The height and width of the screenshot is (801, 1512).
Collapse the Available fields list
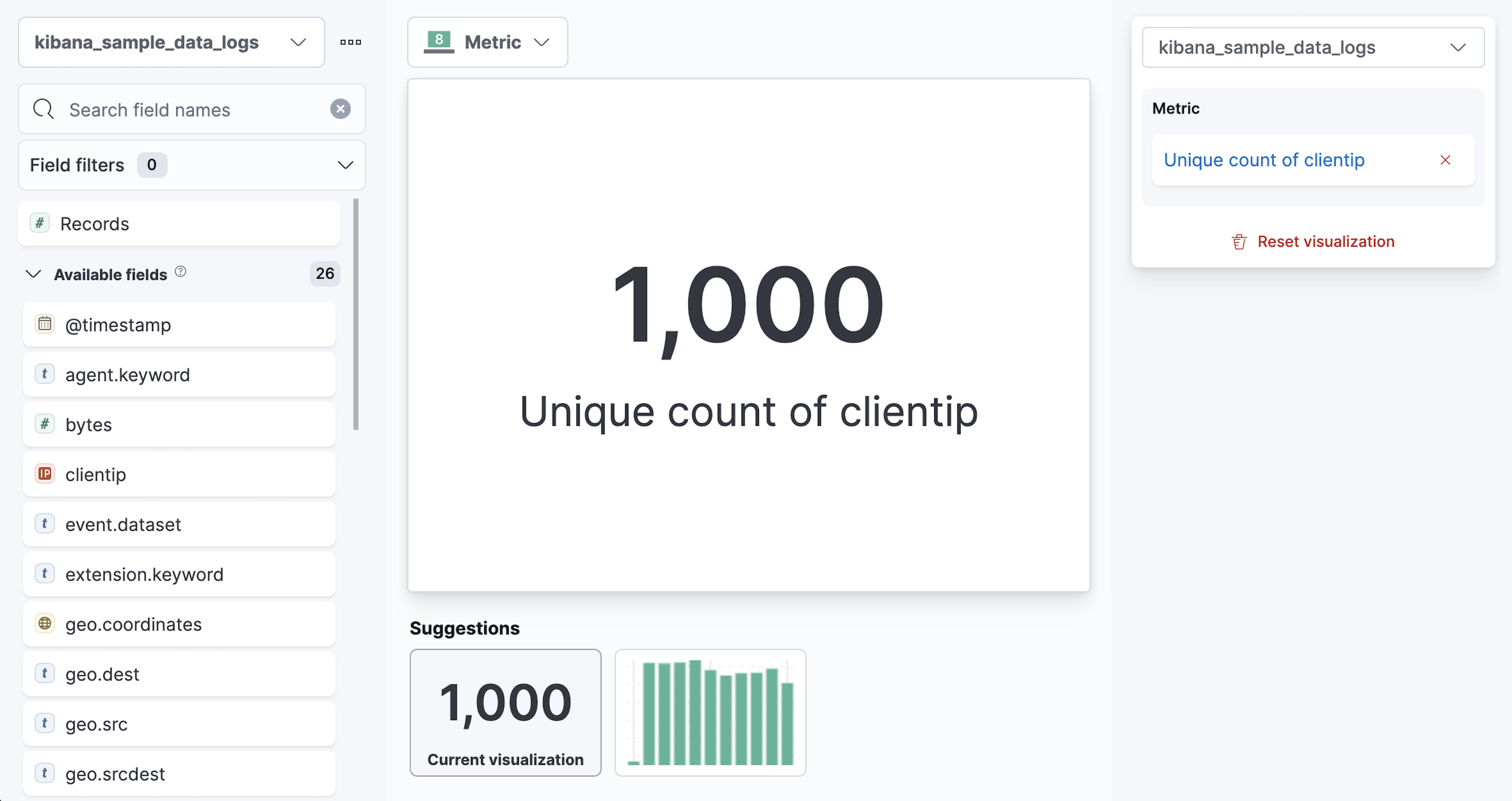click(x=33, y=273)
